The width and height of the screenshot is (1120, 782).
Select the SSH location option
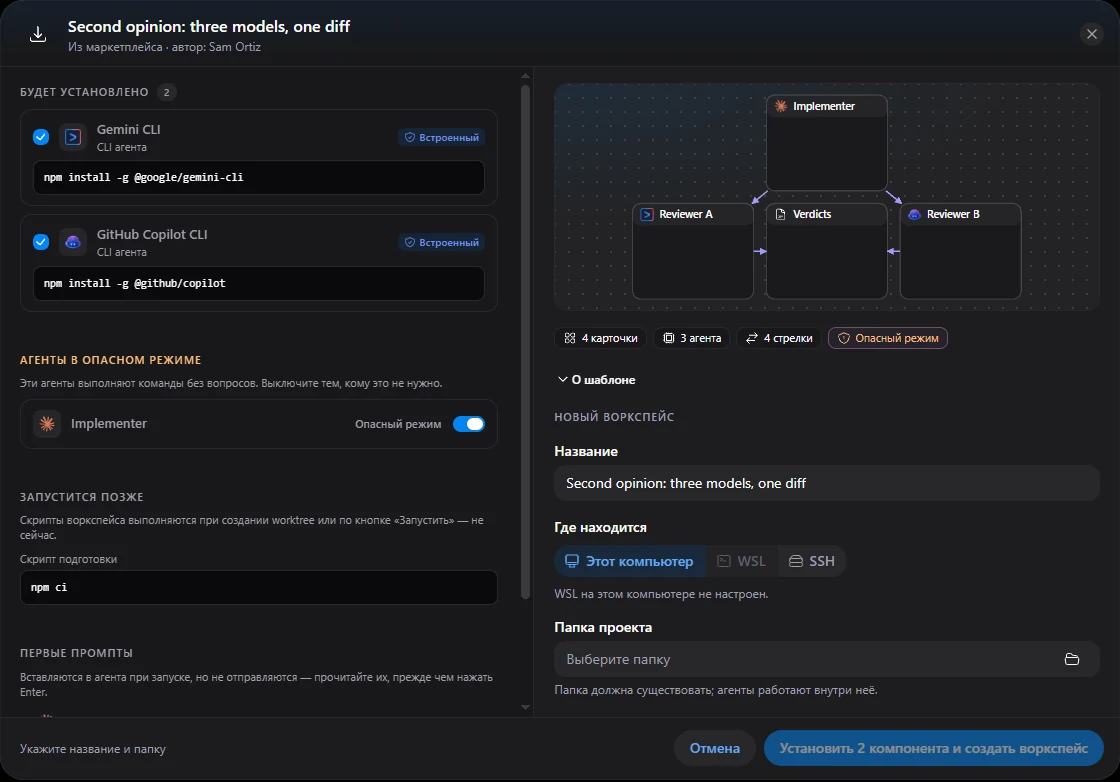click(811, 561)
